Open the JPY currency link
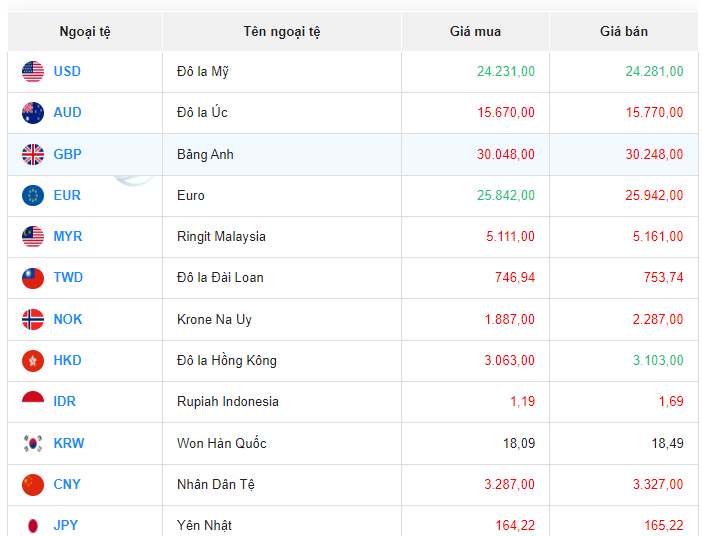Viewport: 702px width, 536px height. click(66, 525)
